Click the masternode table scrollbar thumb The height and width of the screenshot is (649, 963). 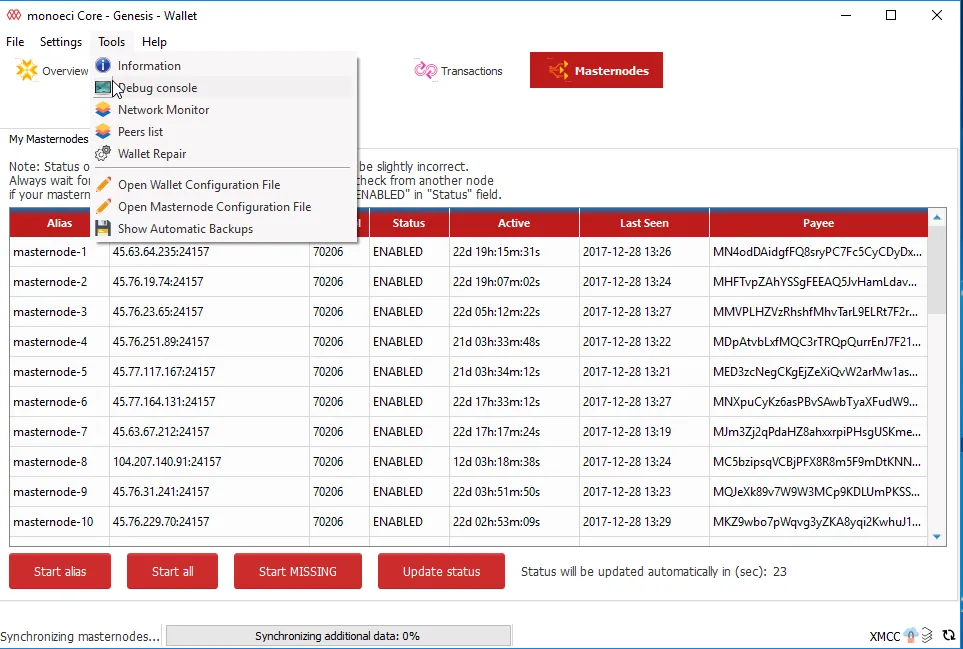click(937, 270)
